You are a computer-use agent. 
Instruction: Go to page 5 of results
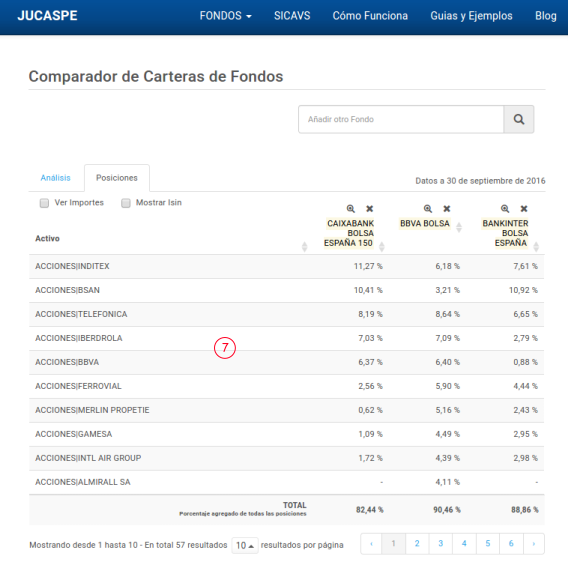click(x=488, y=544)
